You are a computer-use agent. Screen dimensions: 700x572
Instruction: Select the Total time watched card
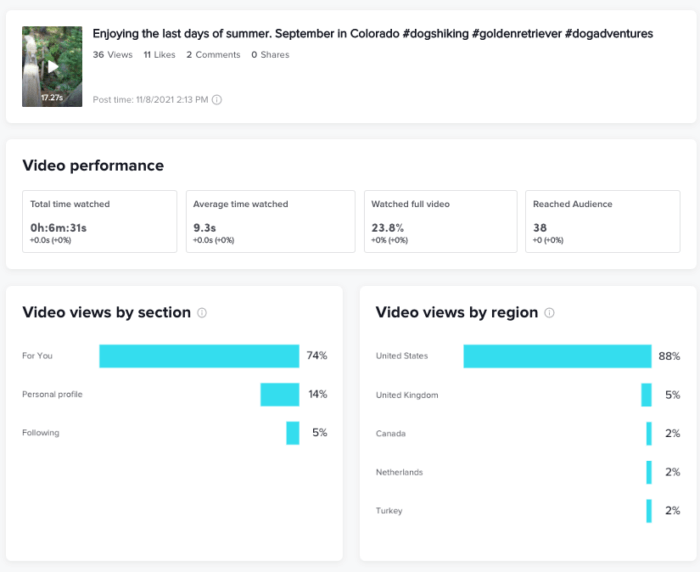(100, 221)
